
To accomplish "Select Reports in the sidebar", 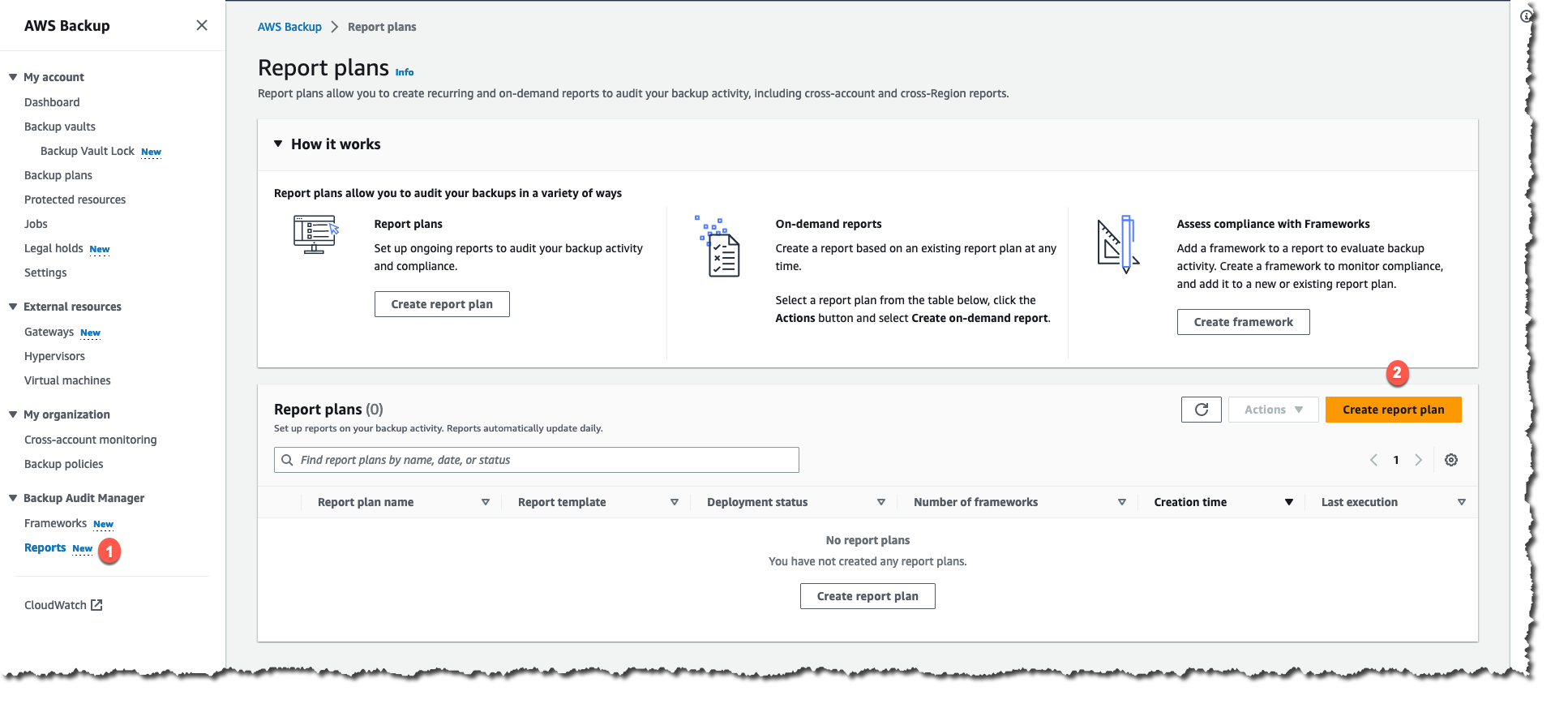I will 45,547.
